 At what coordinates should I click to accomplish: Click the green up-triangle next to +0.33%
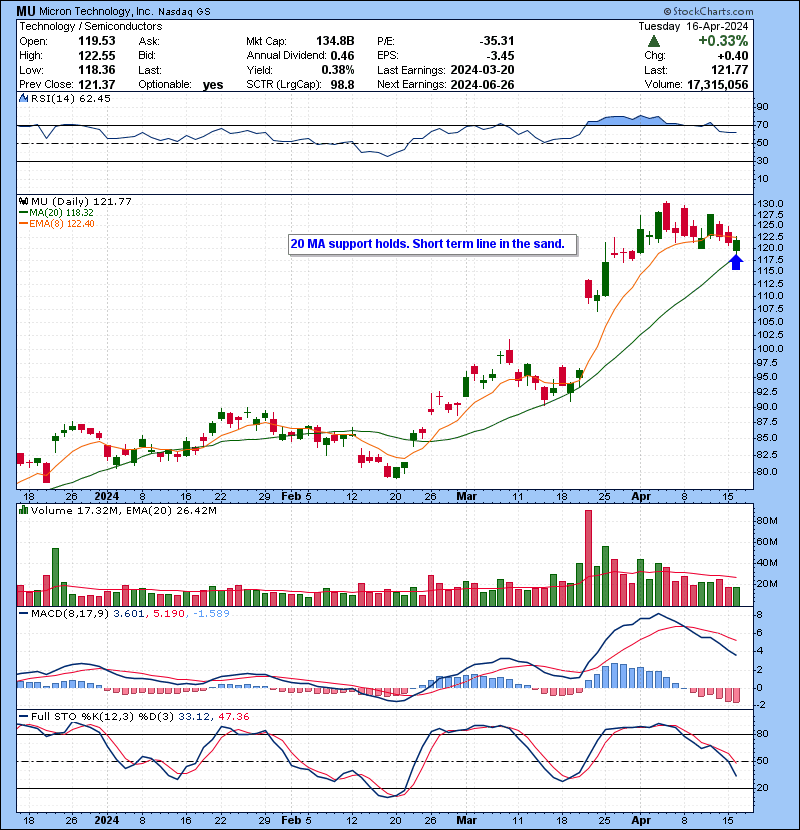pos(654,41)
